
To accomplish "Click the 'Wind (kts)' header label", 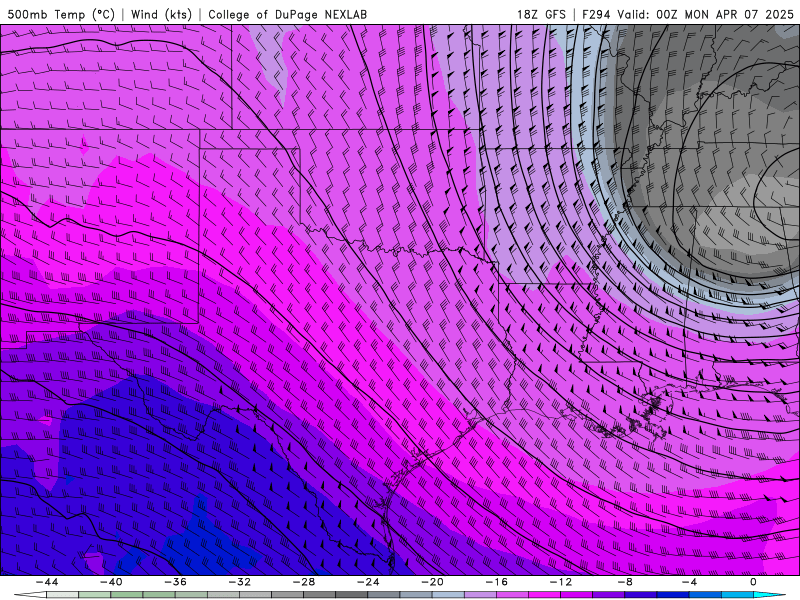I will click(x=161, y=14).
